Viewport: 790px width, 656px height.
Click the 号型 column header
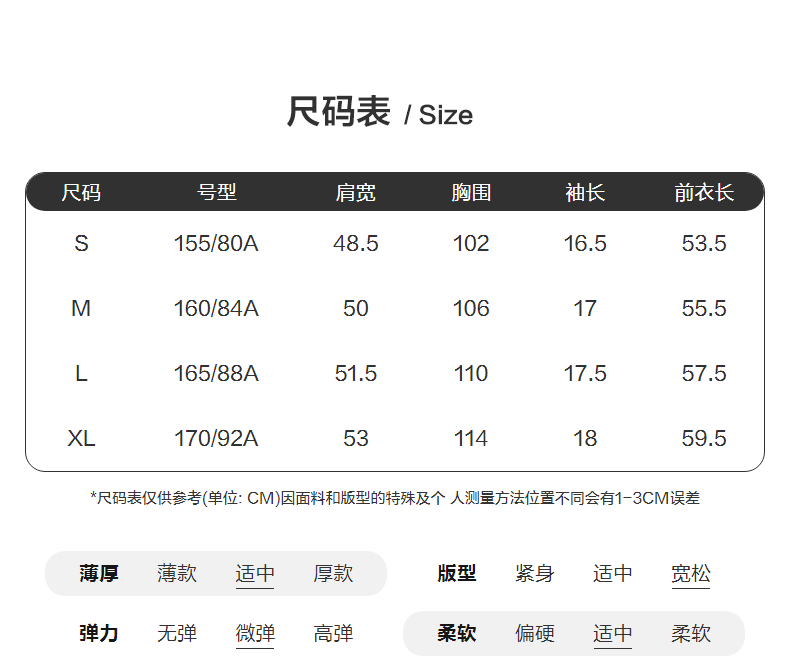tap(216, 193)
